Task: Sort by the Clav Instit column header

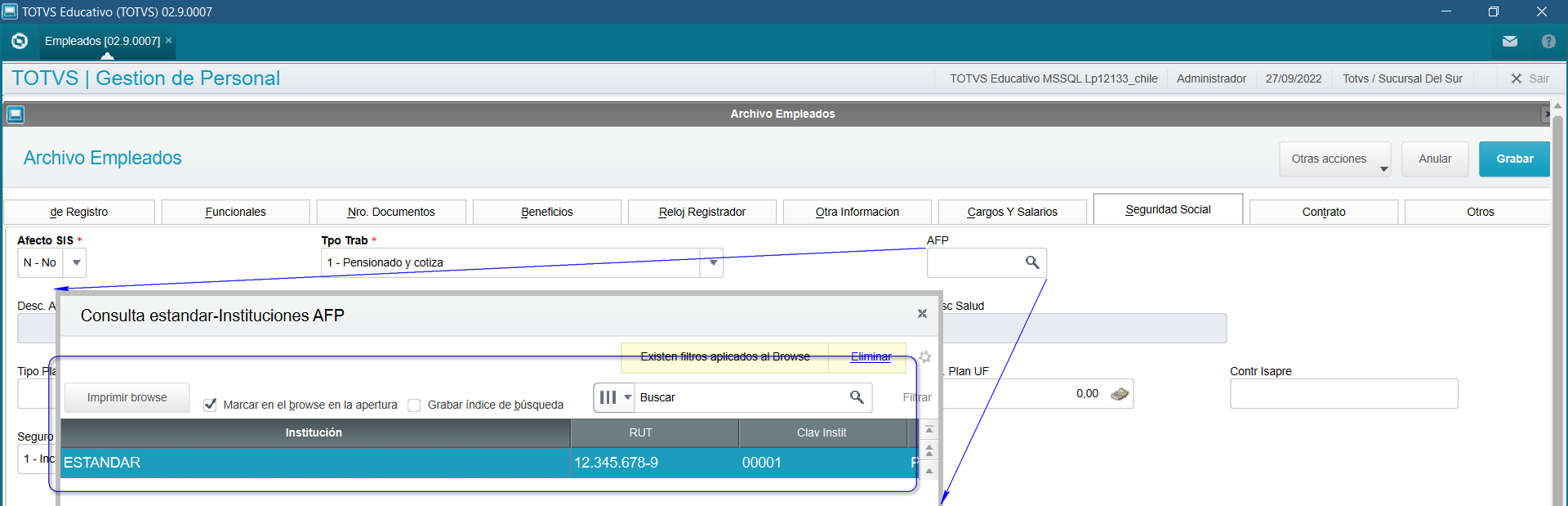Action: [822, 433]
